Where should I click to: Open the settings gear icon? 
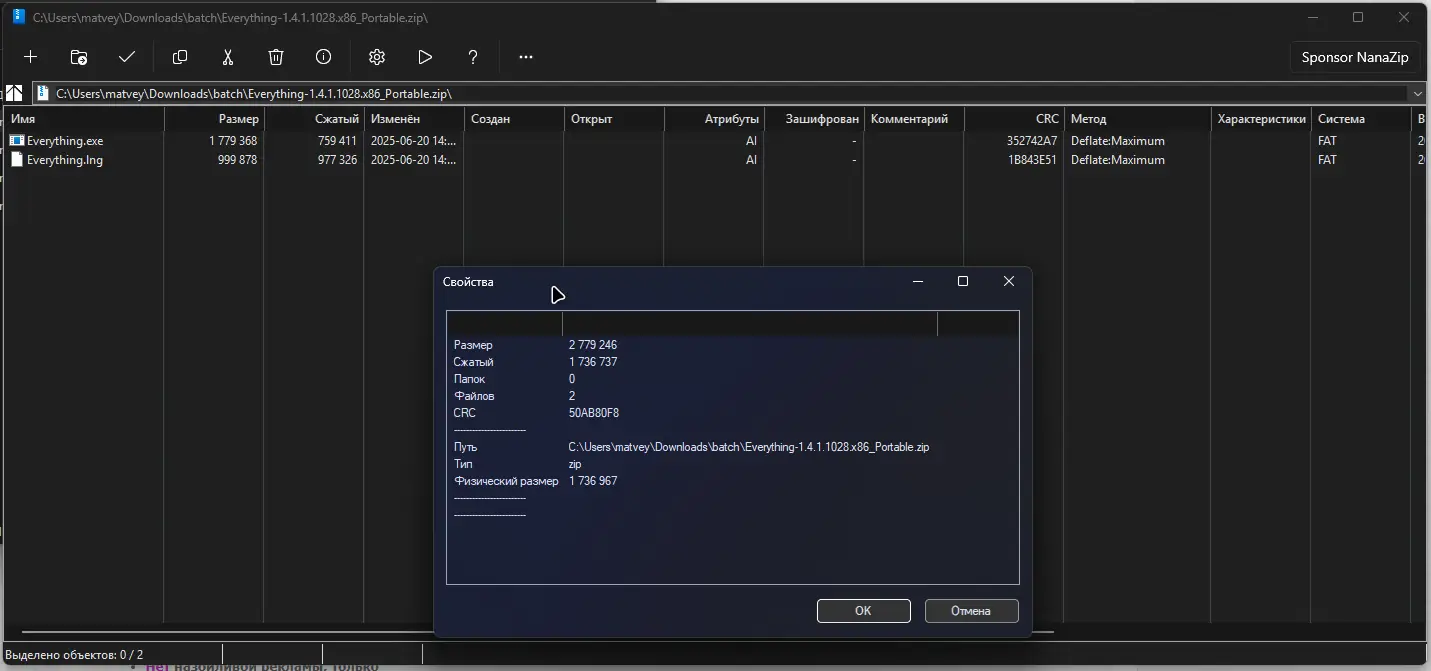pyautogui.click(x=377, y=57)
